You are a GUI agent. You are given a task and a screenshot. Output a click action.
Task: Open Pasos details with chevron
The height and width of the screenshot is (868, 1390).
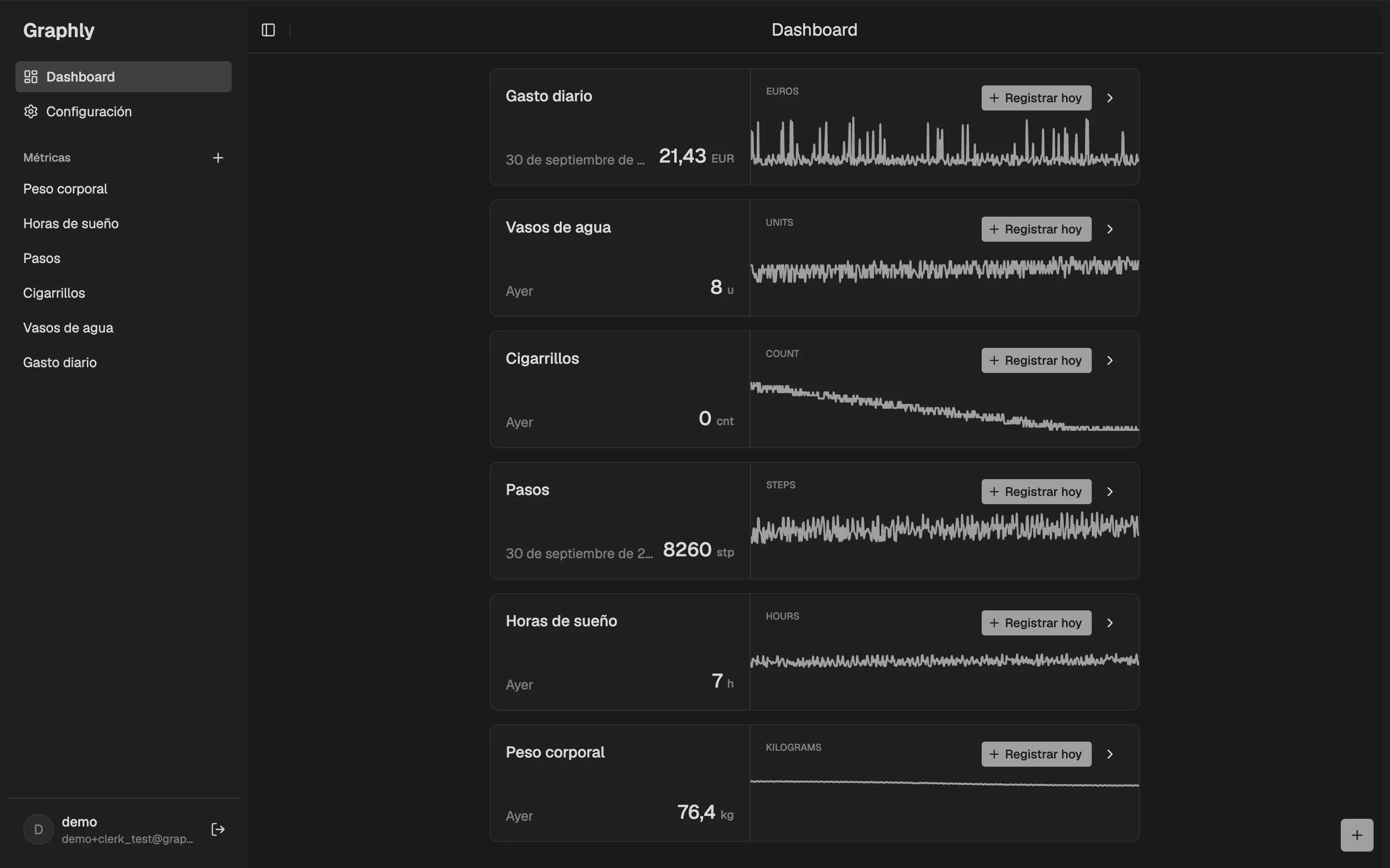[x=1110, y=492]
